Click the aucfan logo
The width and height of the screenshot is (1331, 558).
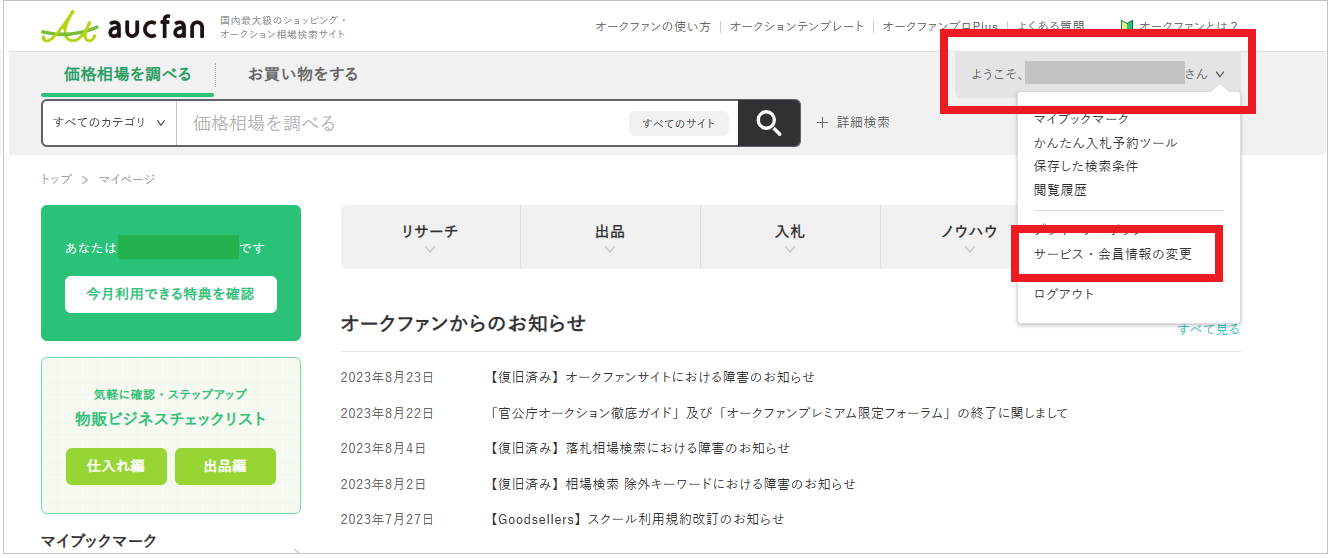point(122,27)
